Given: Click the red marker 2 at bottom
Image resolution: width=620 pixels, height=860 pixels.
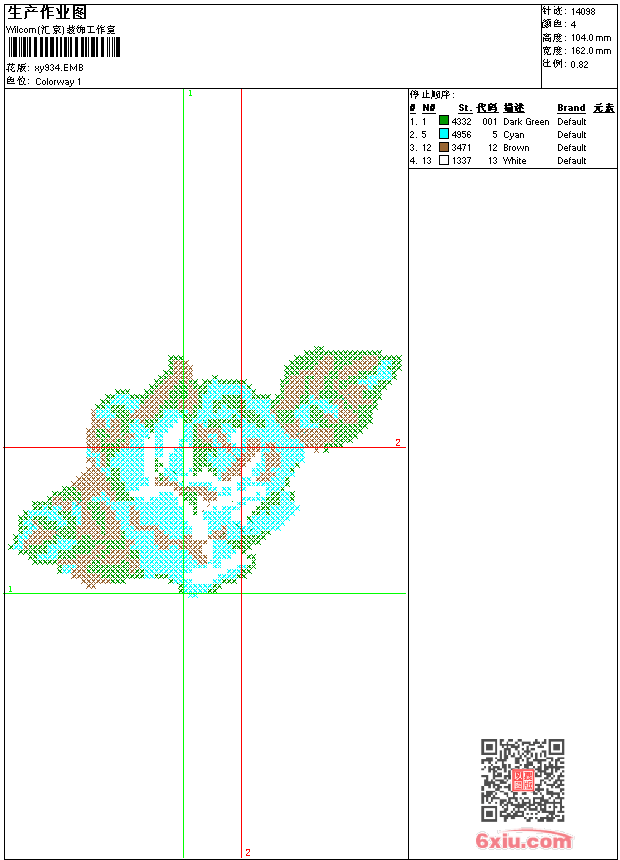Looking at the screenshot, I should coord(247,853).
